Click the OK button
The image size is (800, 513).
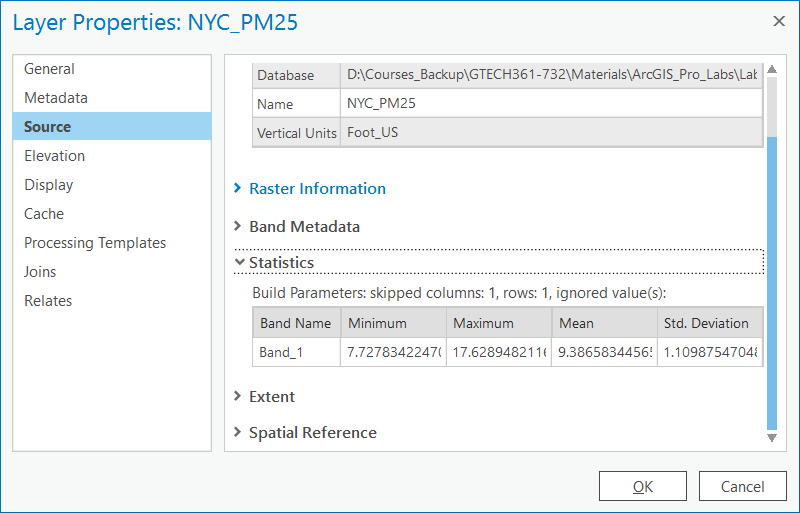click(642, 487)
